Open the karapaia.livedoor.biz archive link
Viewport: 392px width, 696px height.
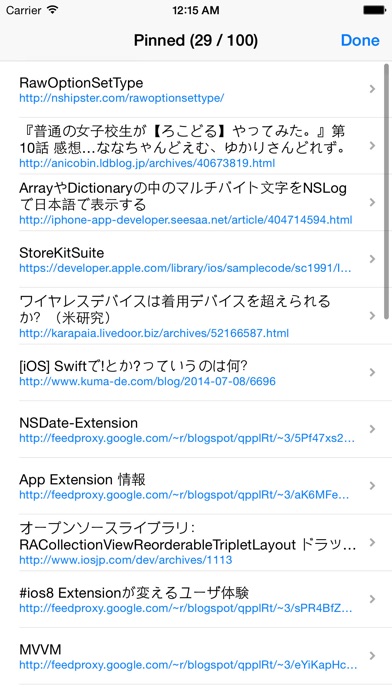[154, 333]
